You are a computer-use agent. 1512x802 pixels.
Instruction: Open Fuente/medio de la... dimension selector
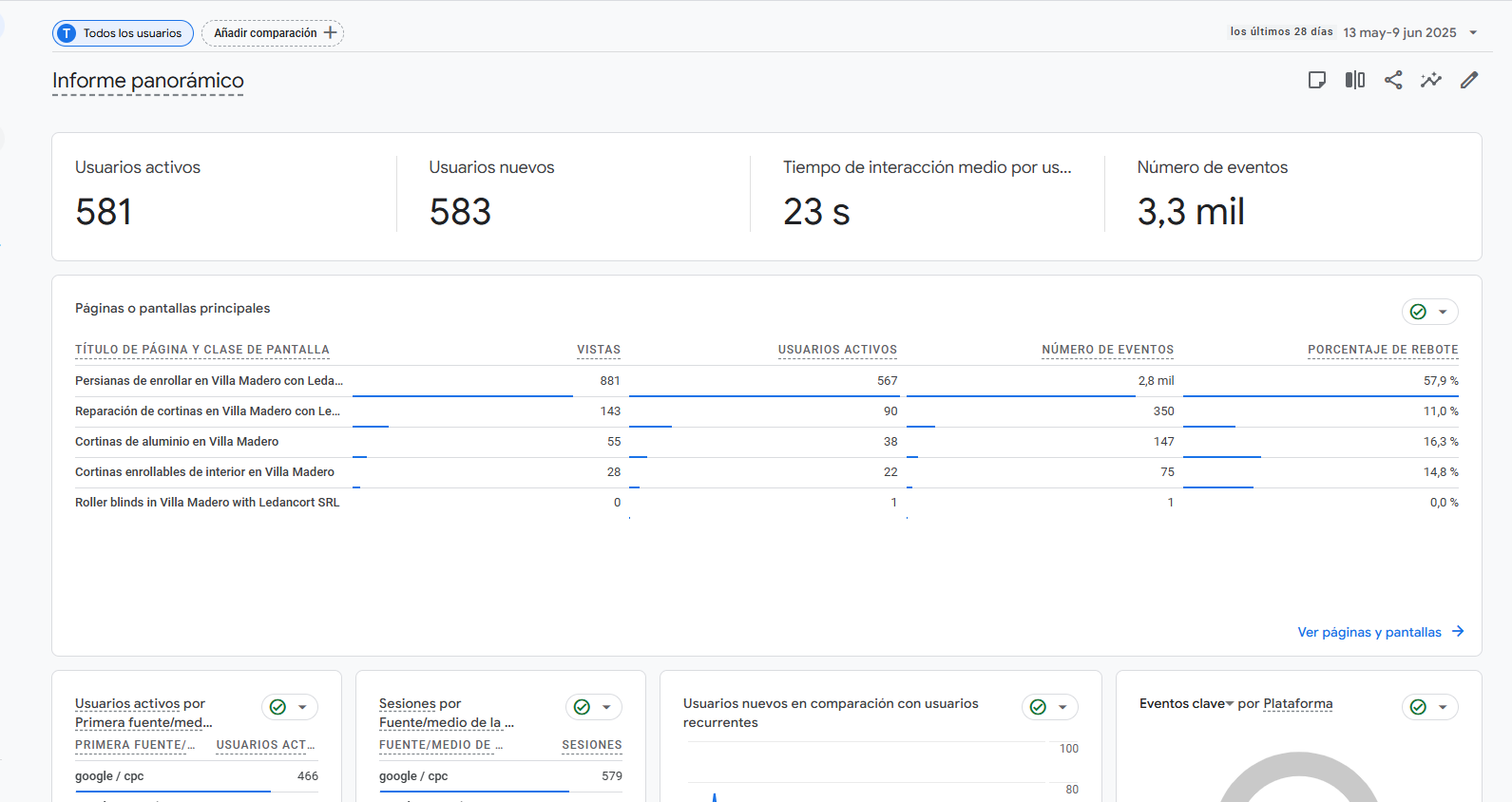pyautogui.click(x=447, y=723)
